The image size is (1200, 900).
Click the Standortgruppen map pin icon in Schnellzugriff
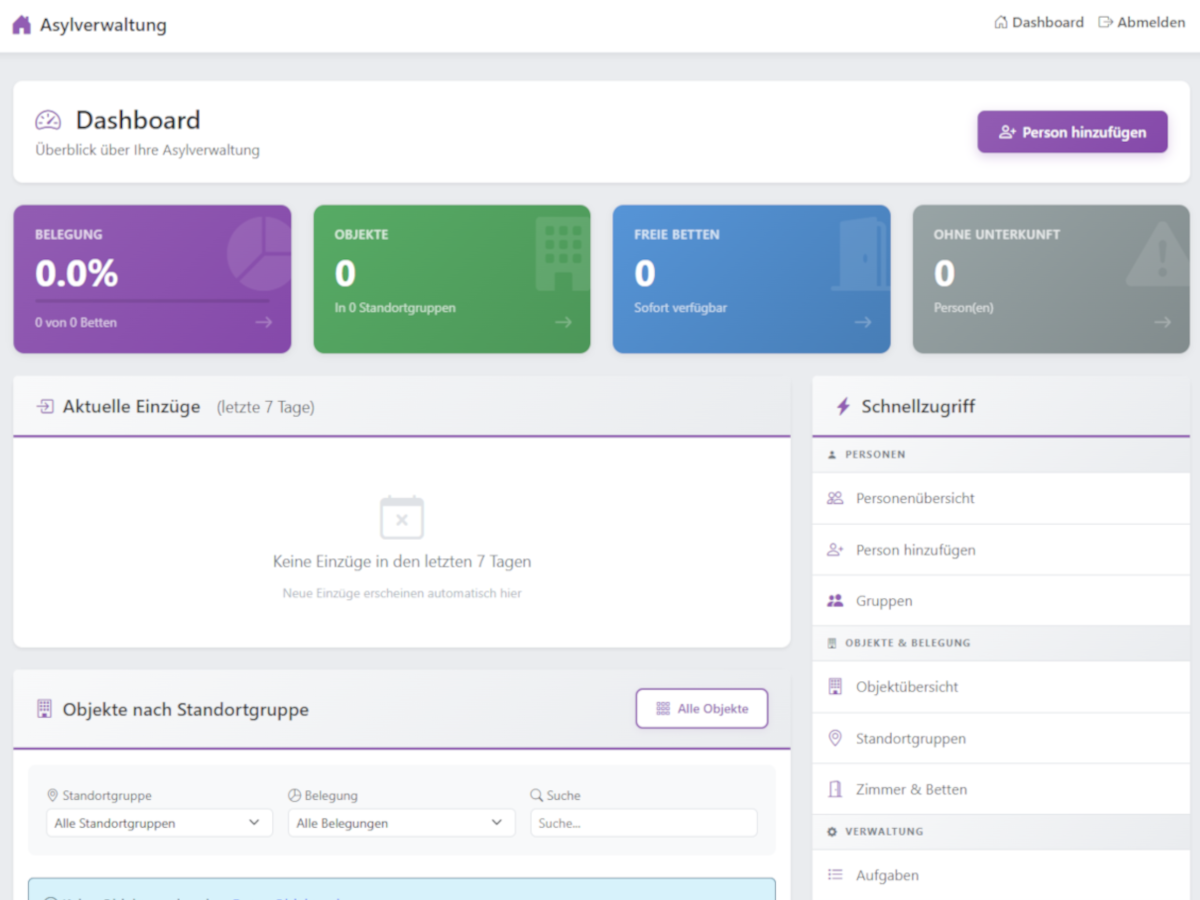835,738
